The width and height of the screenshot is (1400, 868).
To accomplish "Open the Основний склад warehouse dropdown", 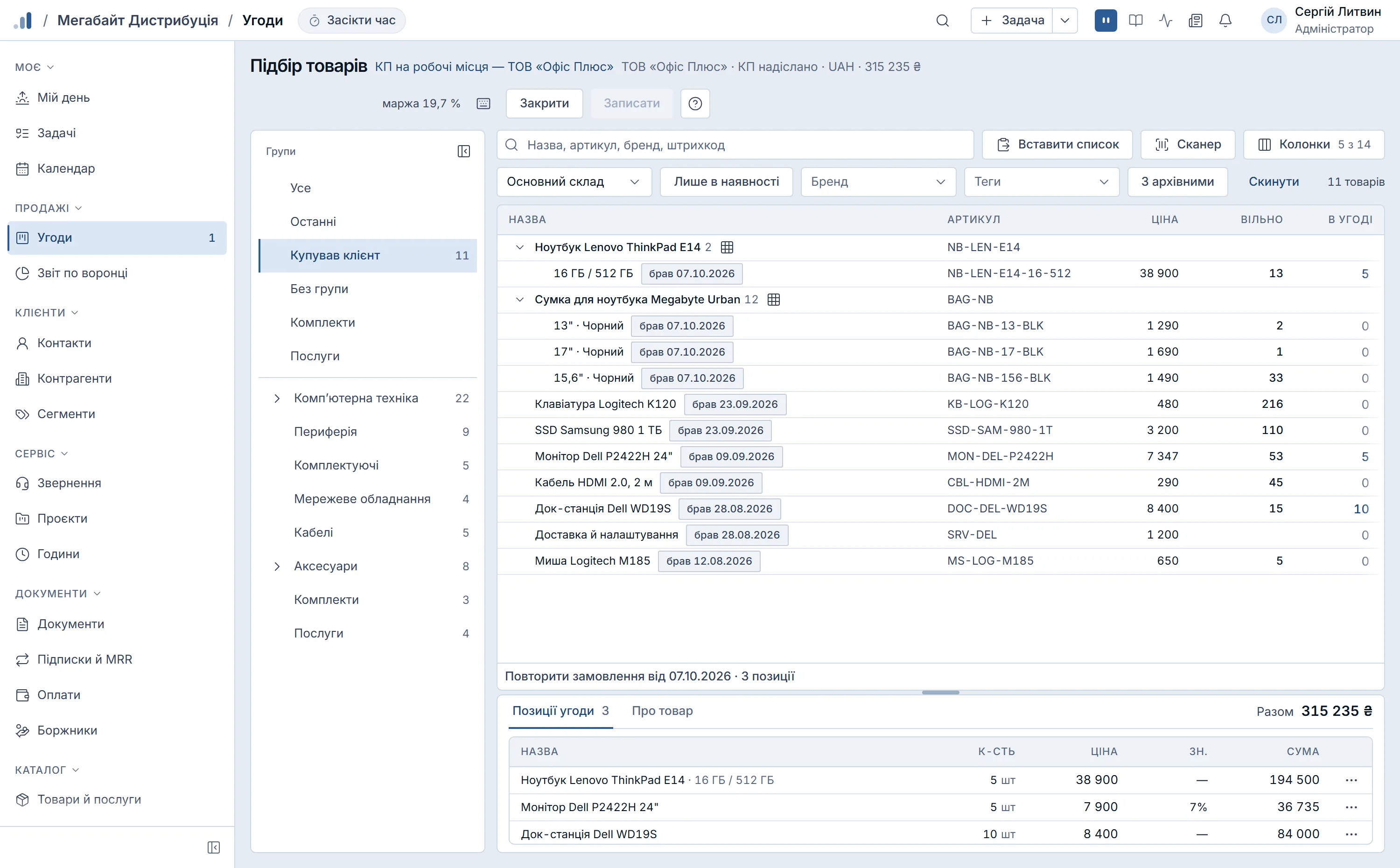I will [x=574, y=182].
